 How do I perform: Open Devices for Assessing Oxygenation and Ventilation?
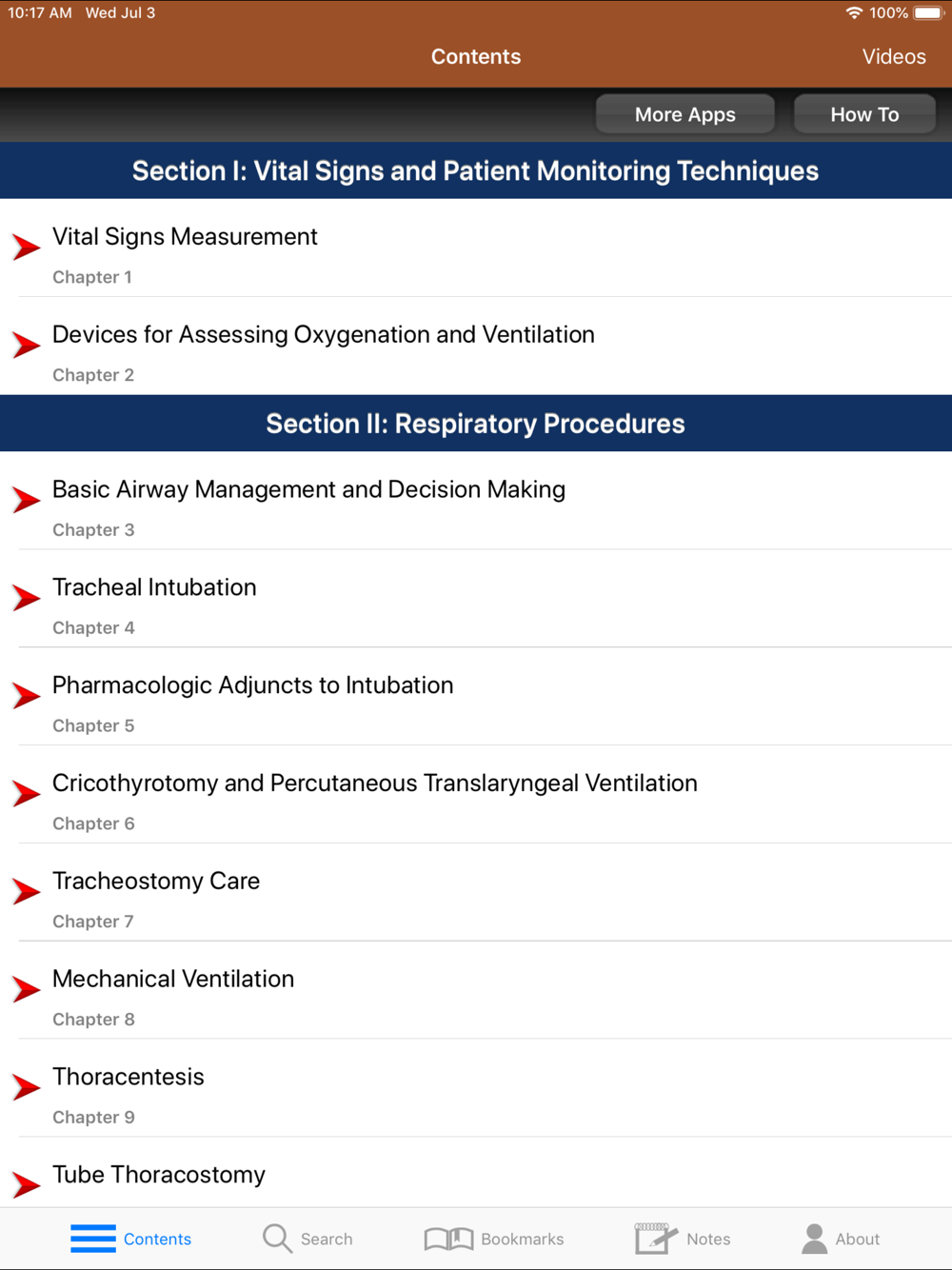[x=324, y=335]
